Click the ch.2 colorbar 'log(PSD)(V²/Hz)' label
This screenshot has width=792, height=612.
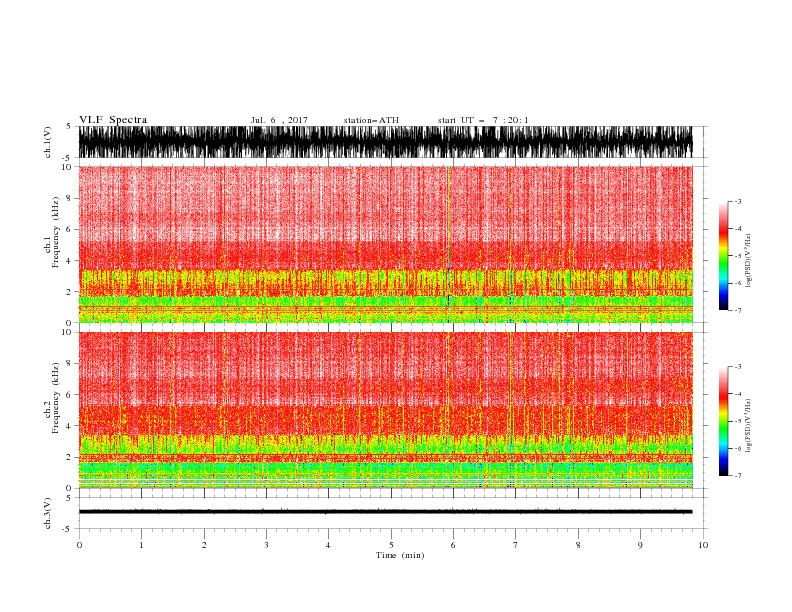(x=748, y=426)
